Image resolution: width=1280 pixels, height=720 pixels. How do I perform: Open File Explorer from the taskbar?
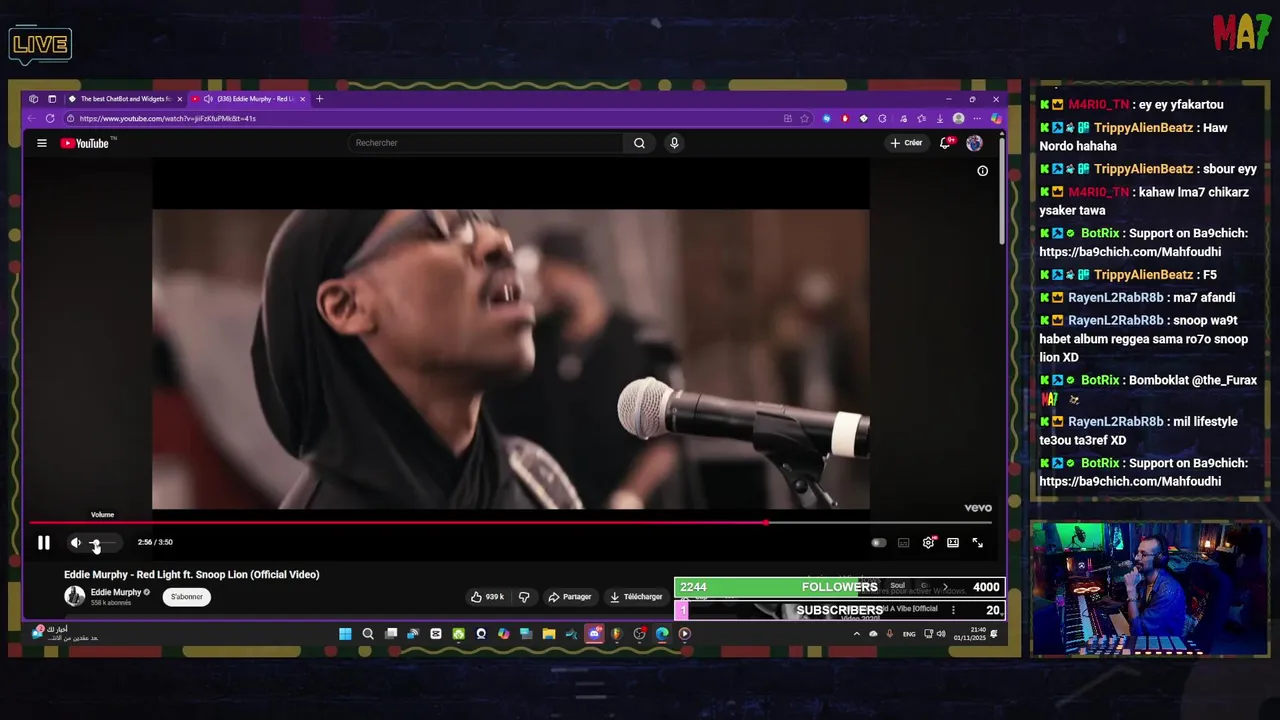click(549, 634)
